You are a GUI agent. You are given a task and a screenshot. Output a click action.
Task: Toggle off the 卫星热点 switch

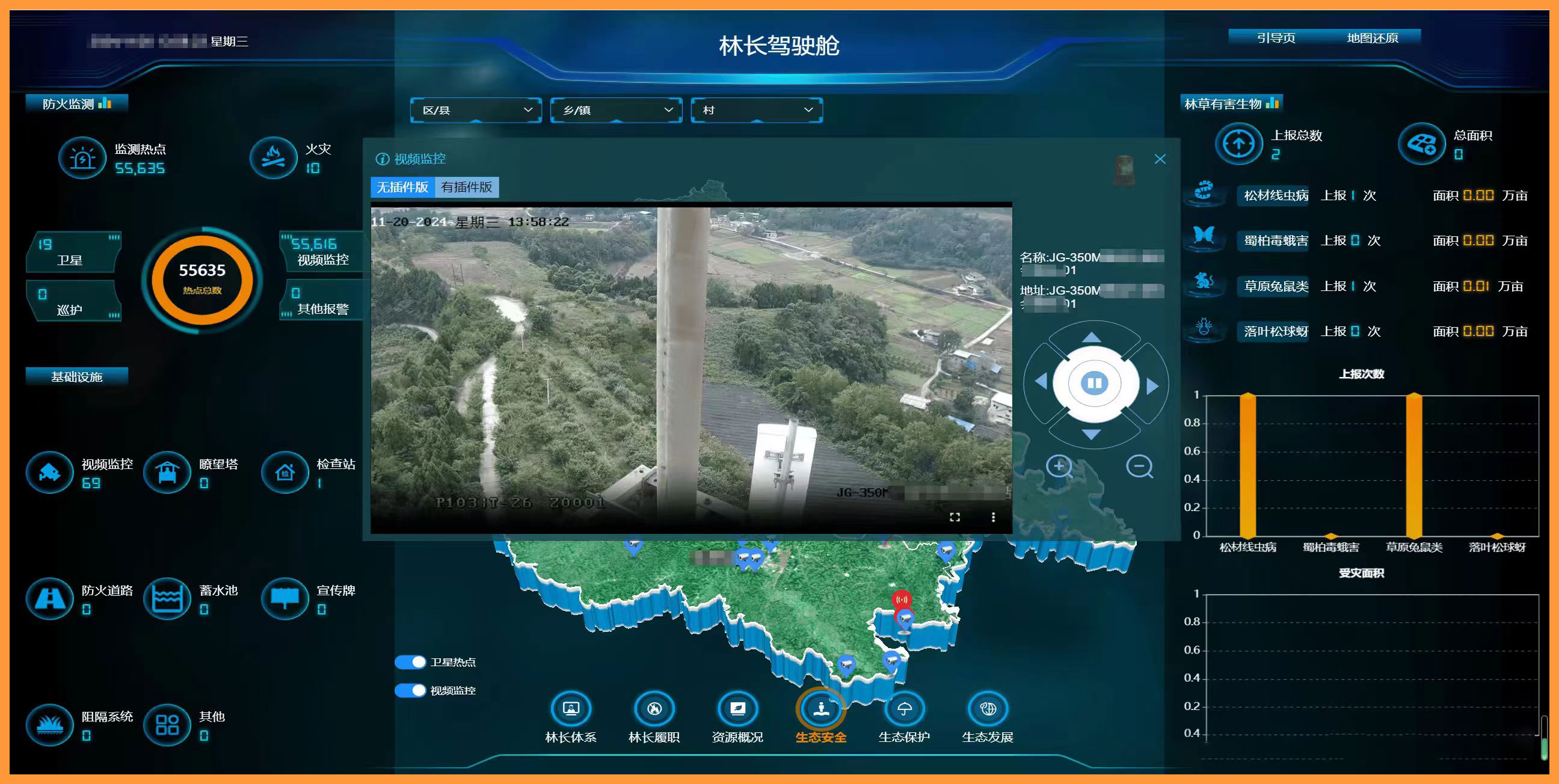tap(410, 663)
